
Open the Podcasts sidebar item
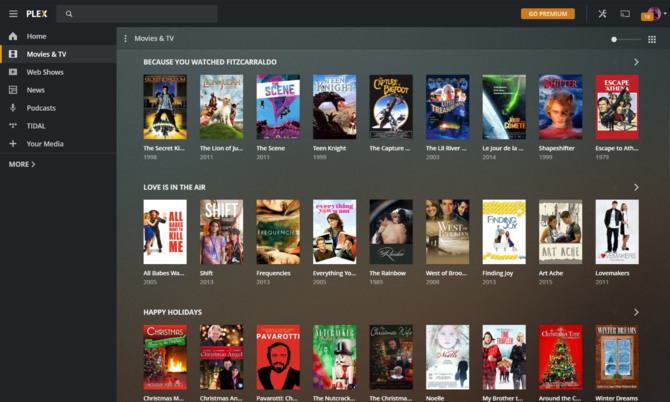58,108
